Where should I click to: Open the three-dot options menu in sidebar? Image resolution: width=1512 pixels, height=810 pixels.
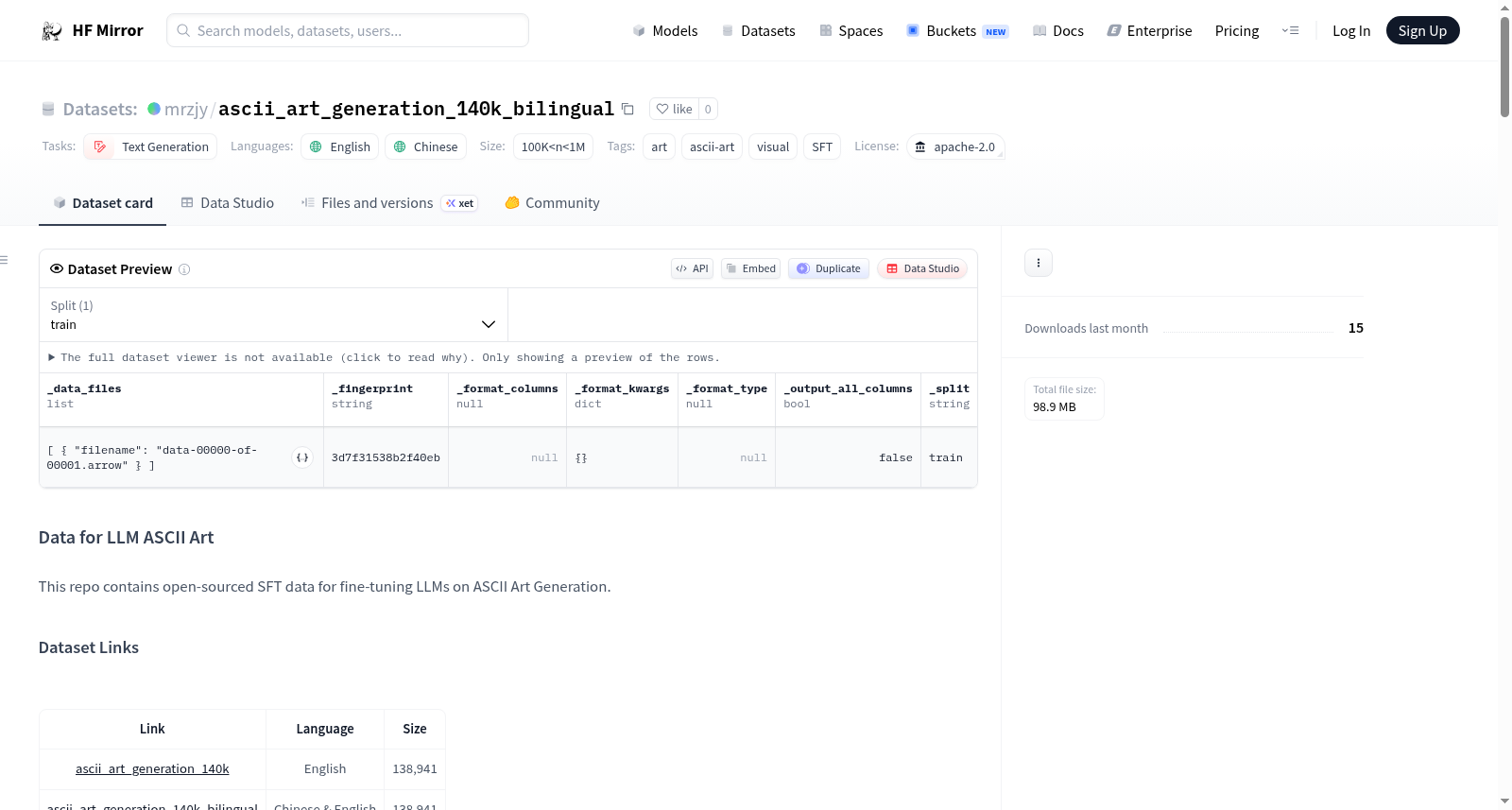1039,263
